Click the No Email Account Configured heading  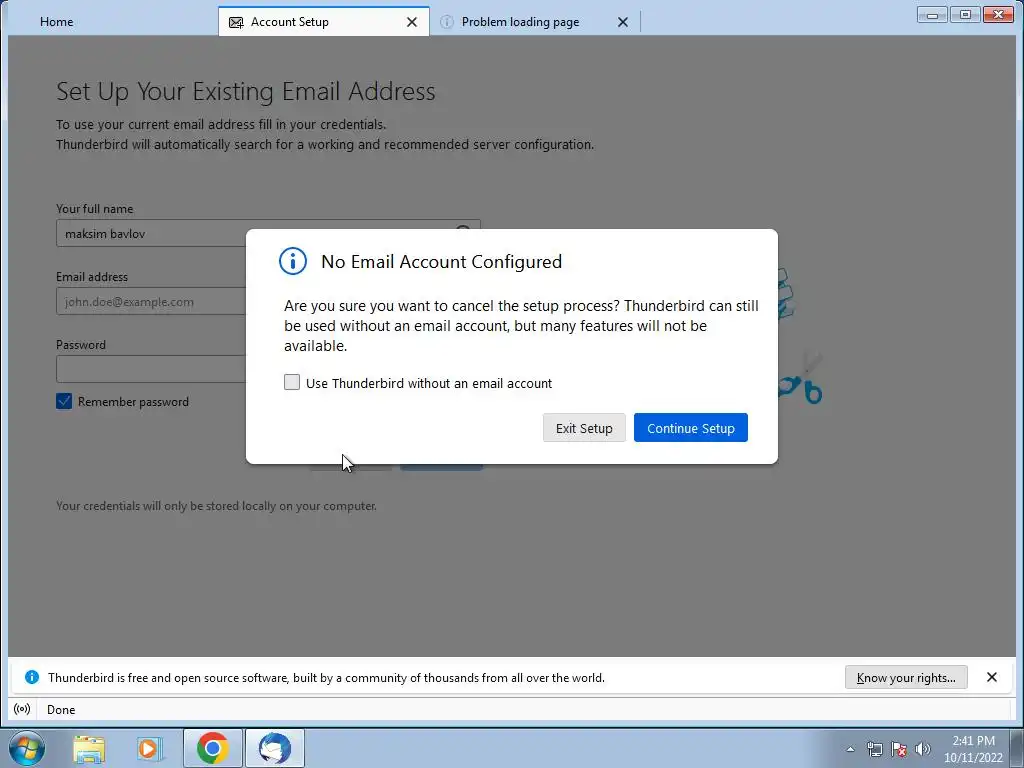[441, 261]
